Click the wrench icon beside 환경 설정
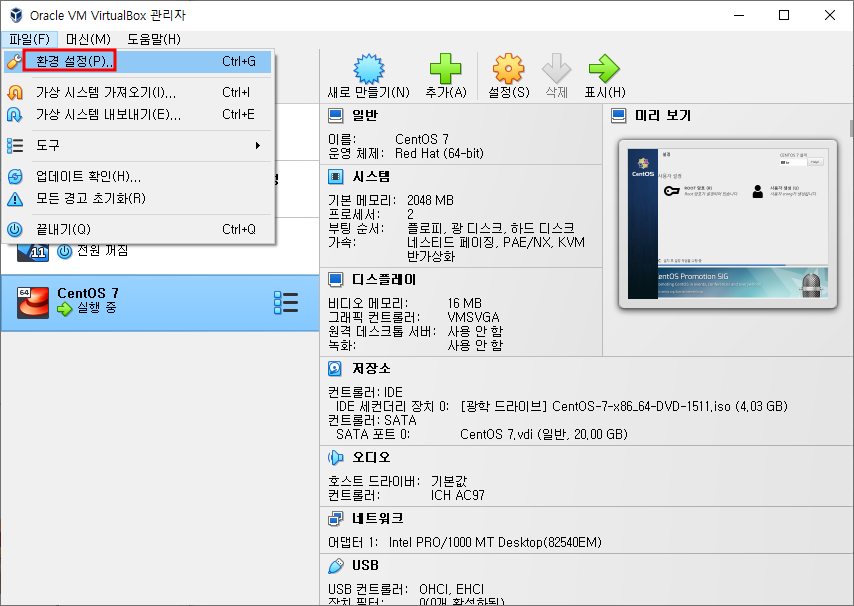854x606 pixels. (14, 62)
